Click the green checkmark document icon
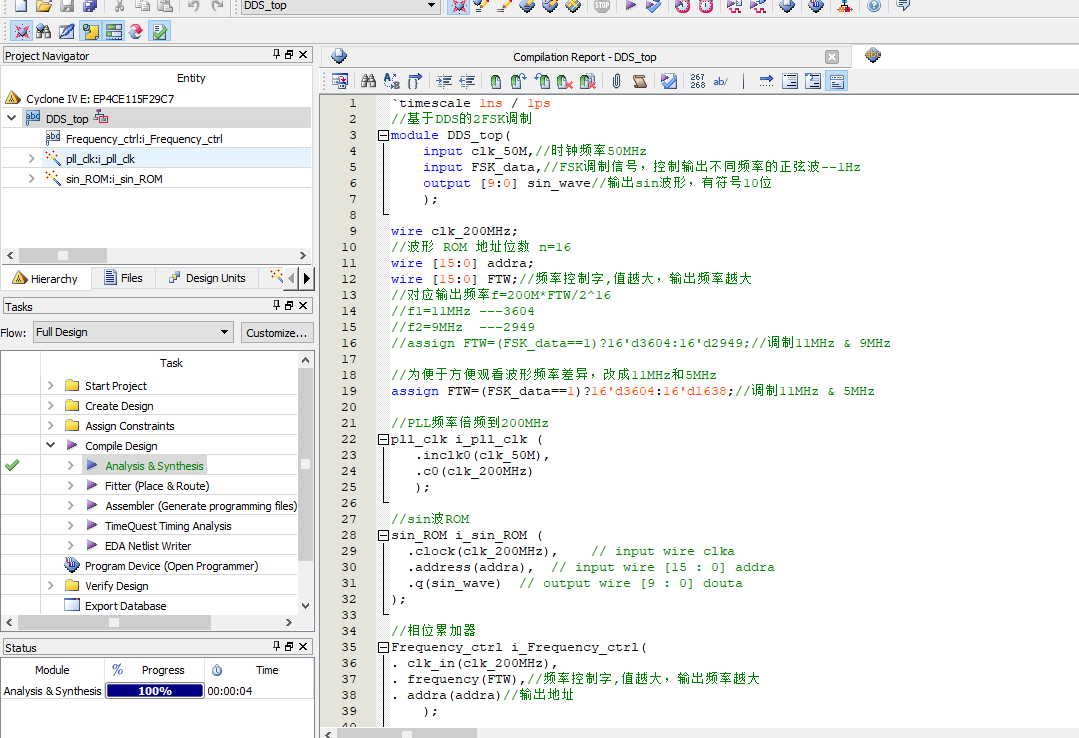The height and width of the screenshot is (738, 1079). (160, 31)
